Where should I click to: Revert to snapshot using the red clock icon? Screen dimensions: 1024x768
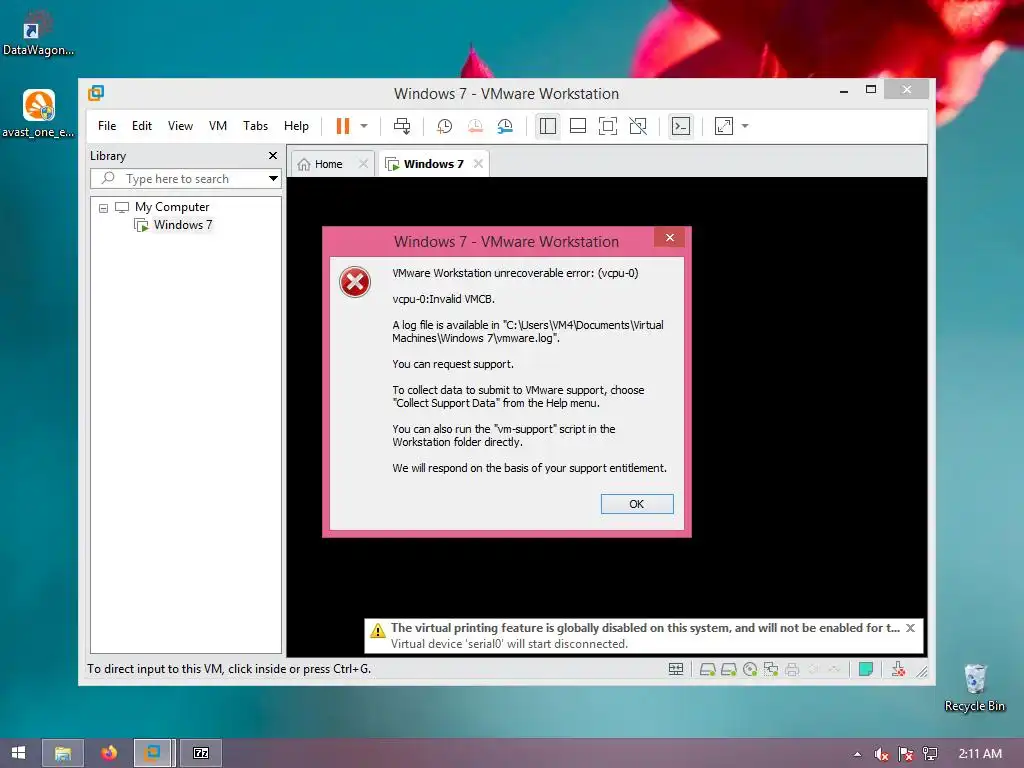pyautogui.click(x=475, y=126)
